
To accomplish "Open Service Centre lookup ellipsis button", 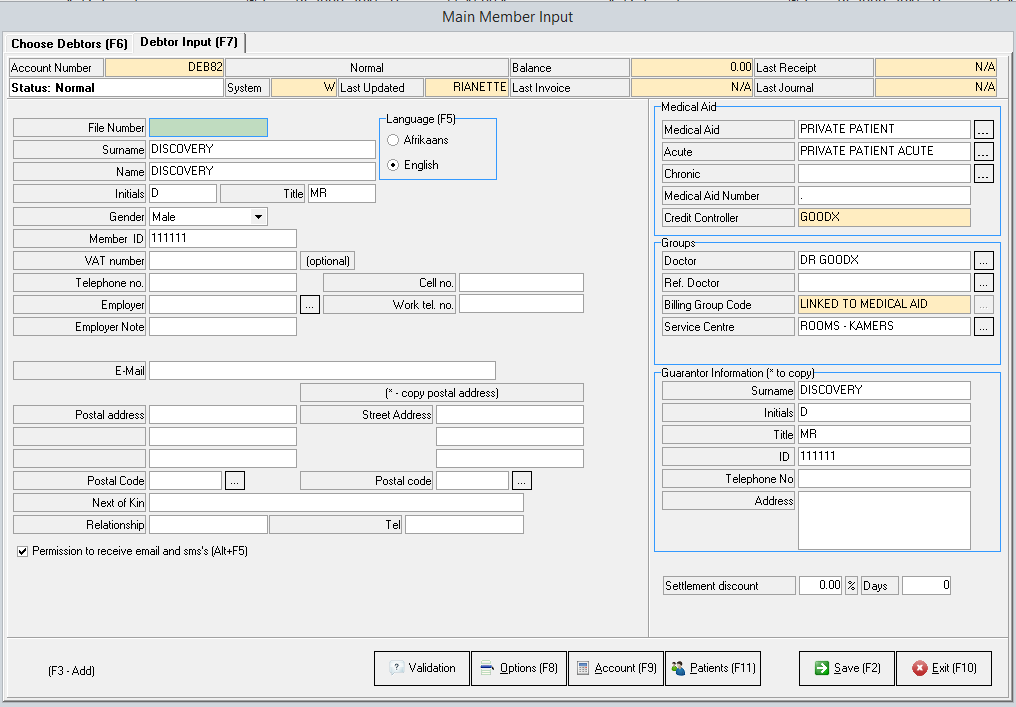I will 984,327.
